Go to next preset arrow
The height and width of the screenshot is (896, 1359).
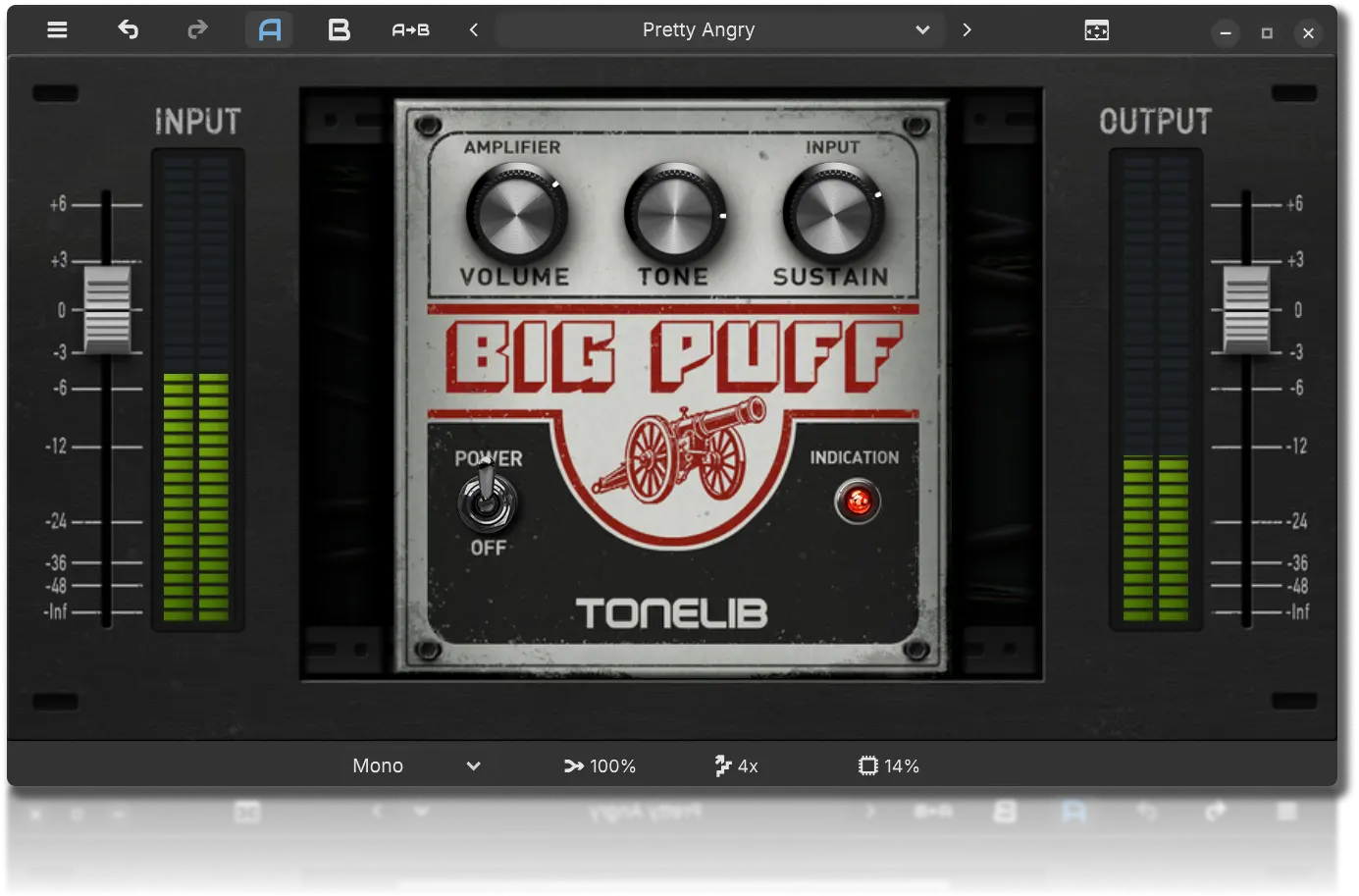[967, 29]
